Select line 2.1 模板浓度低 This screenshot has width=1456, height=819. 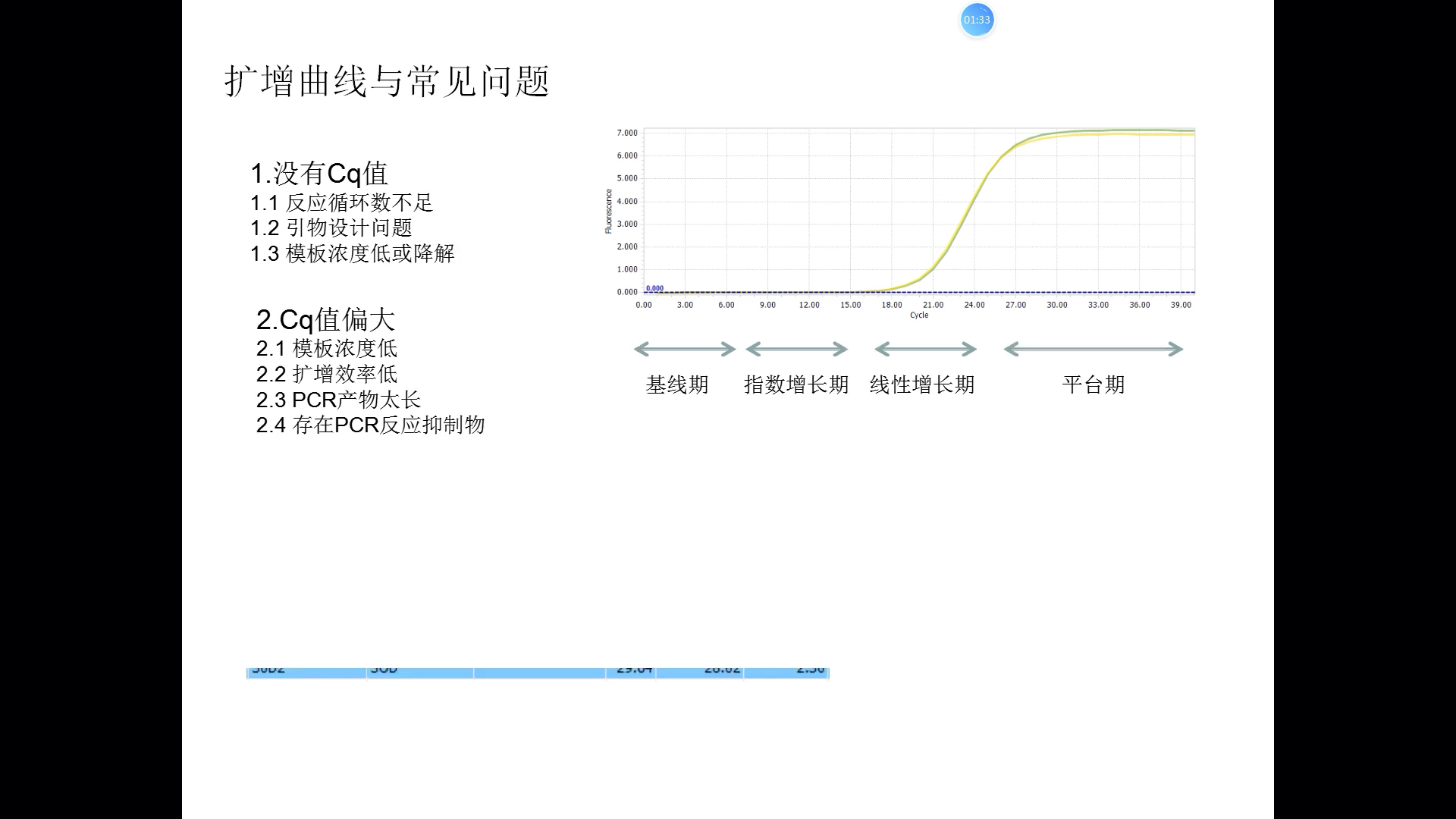(327, 348)
